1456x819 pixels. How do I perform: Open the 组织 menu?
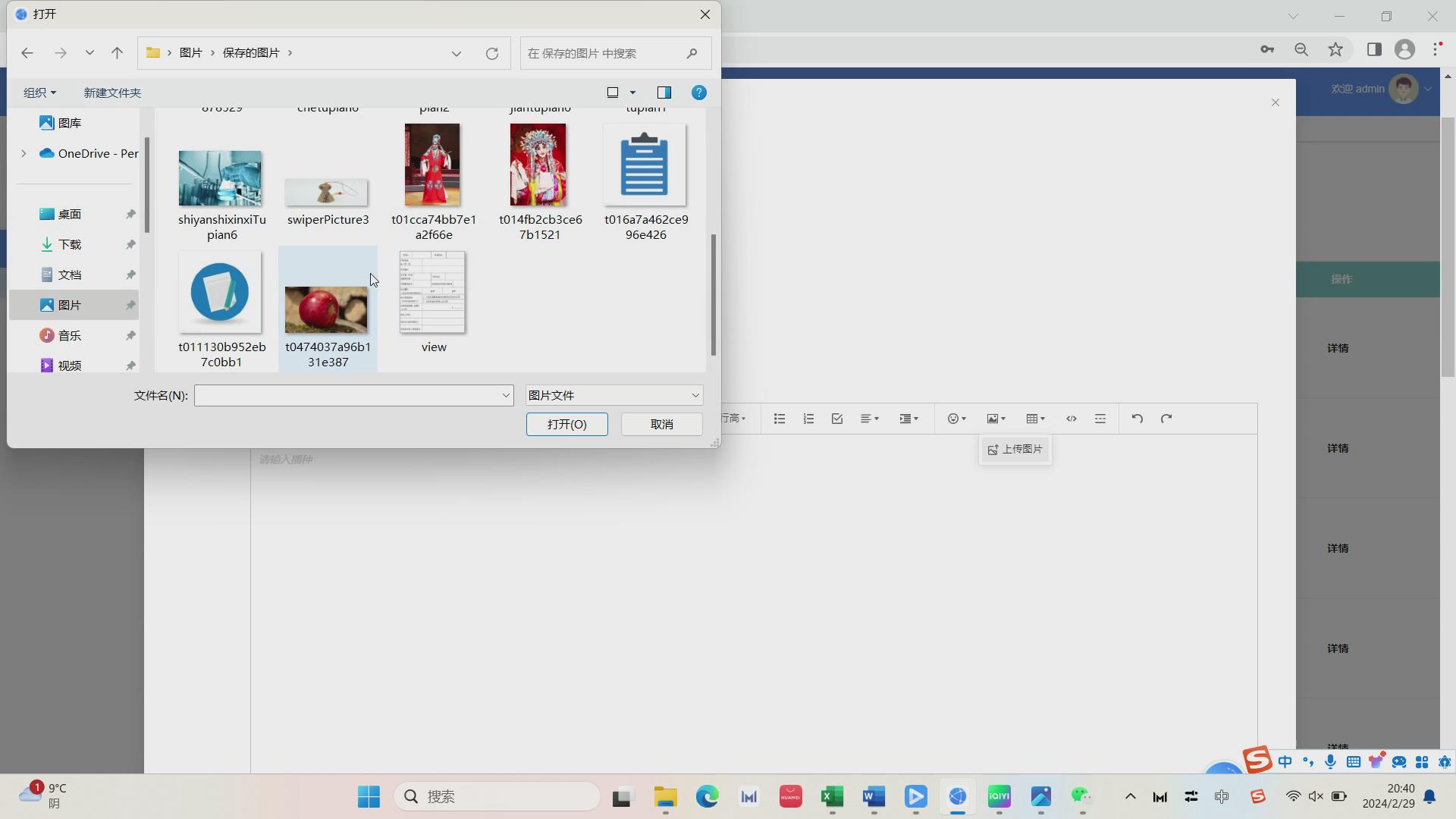39,93
